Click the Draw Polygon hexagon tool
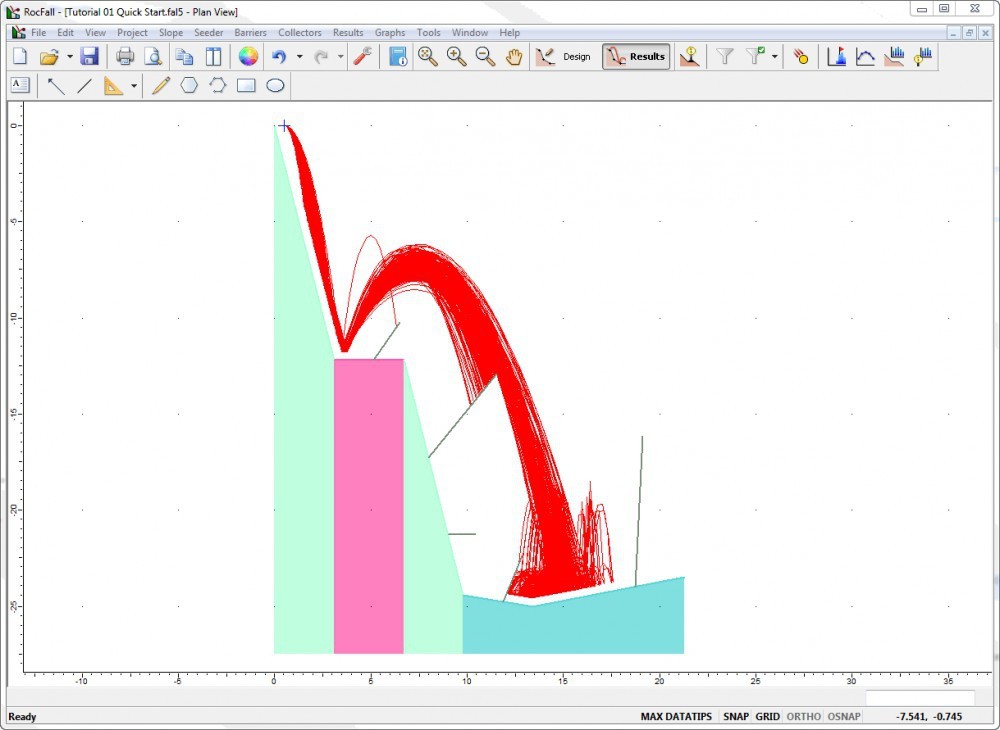Image resolution: width=1000 pixels, height=730 pixels. pyautogui.click(x=189, y=86)
